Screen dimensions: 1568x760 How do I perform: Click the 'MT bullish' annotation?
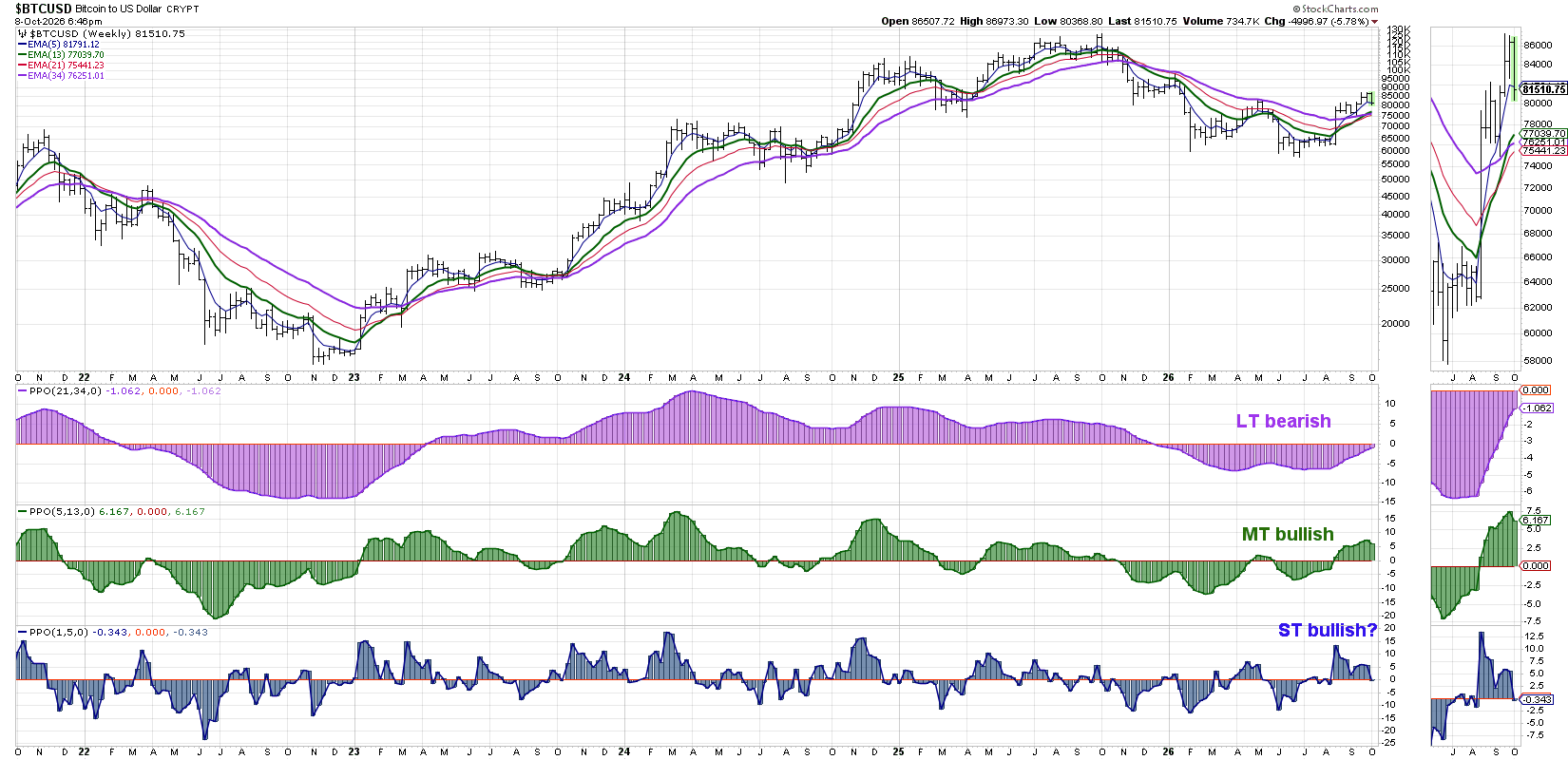coord(1288,534)
